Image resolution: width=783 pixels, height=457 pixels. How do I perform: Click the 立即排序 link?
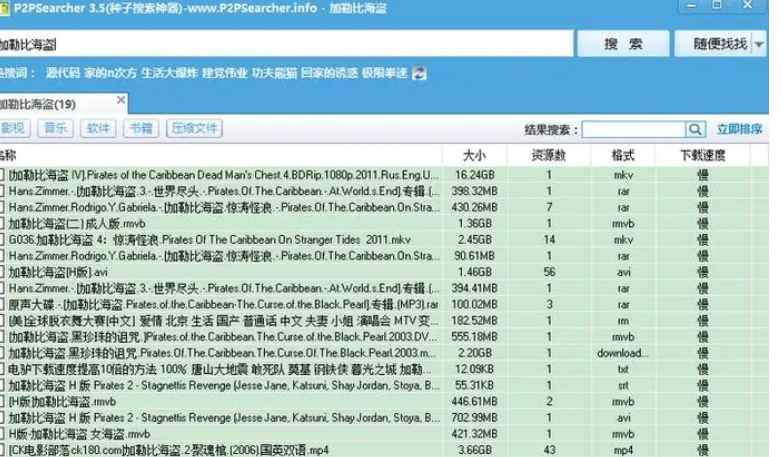pos(739,129)
